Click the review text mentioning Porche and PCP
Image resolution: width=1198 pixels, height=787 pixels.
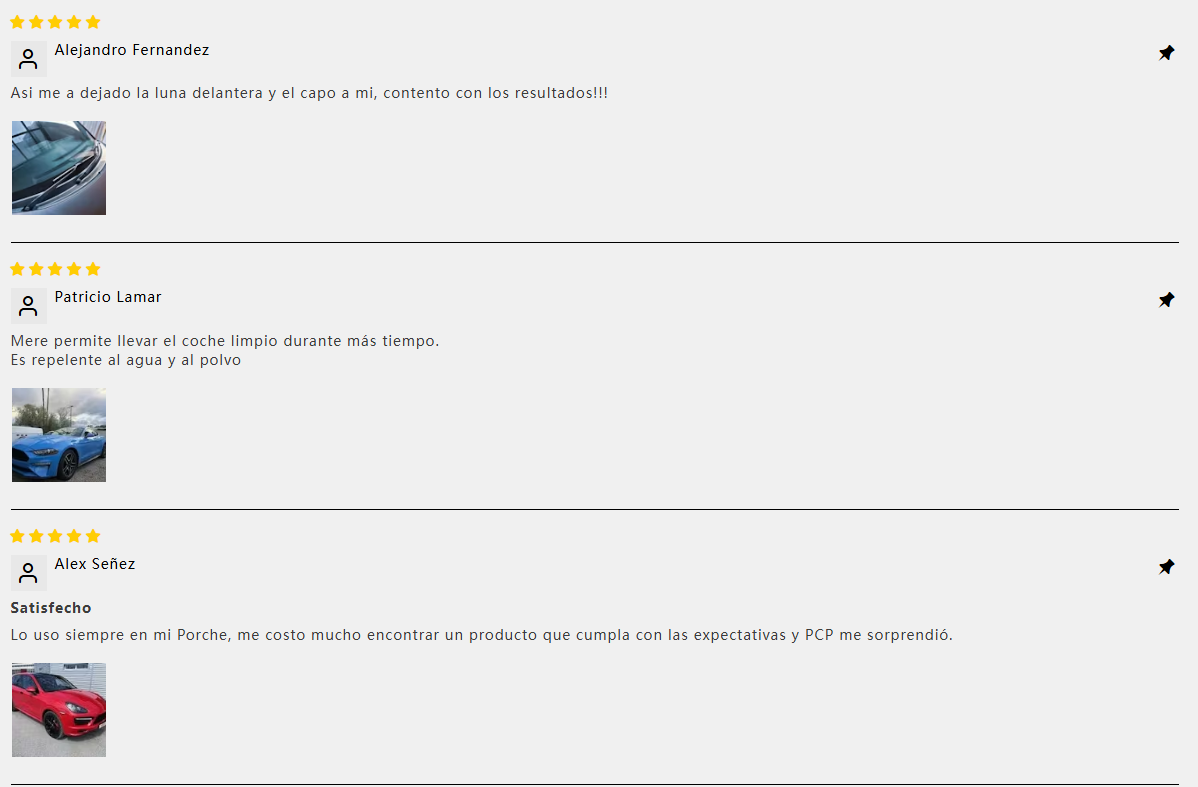481,635
